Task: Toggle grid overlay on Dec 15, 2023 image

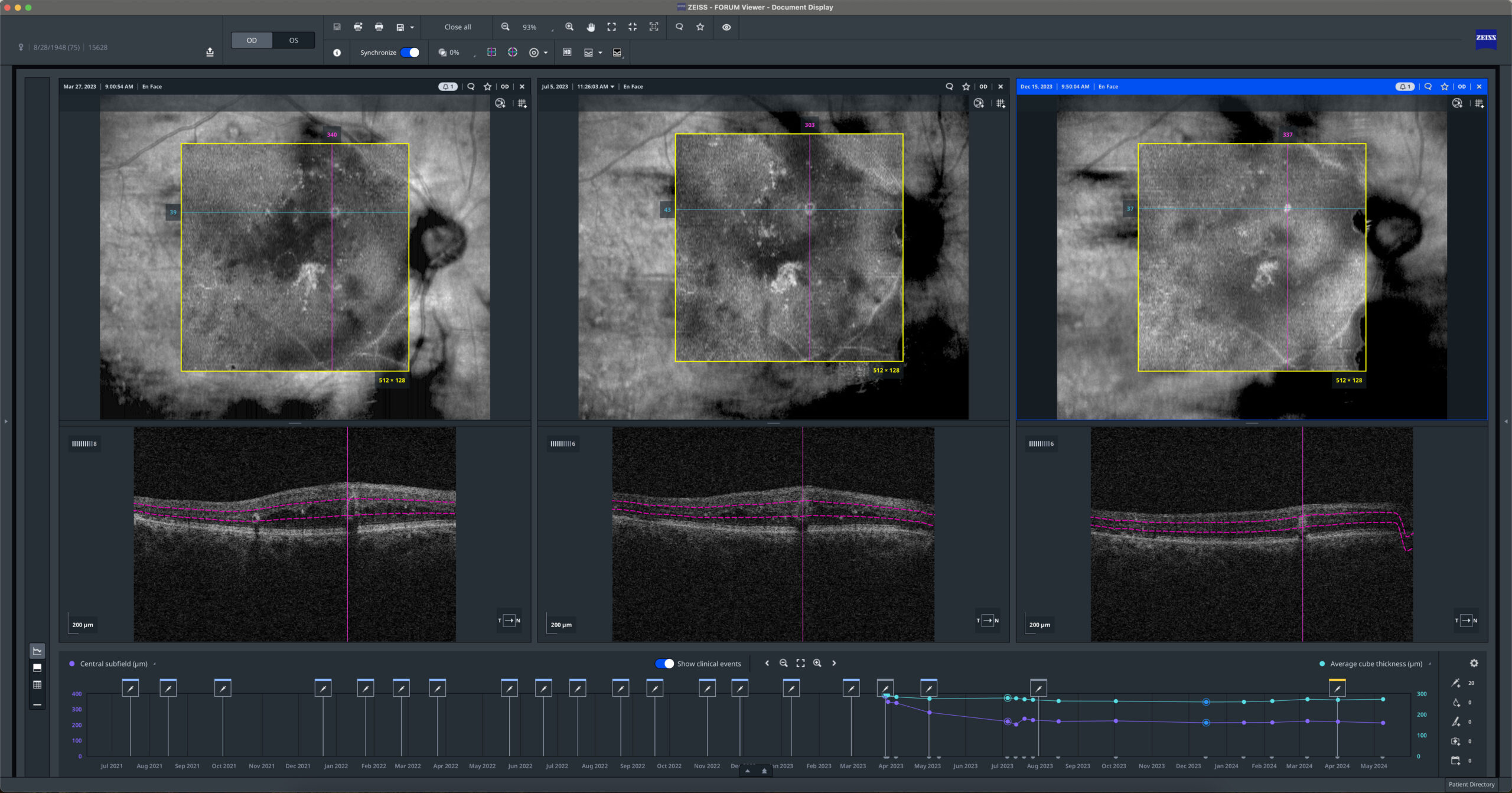Action: [x=1479, y=103]
